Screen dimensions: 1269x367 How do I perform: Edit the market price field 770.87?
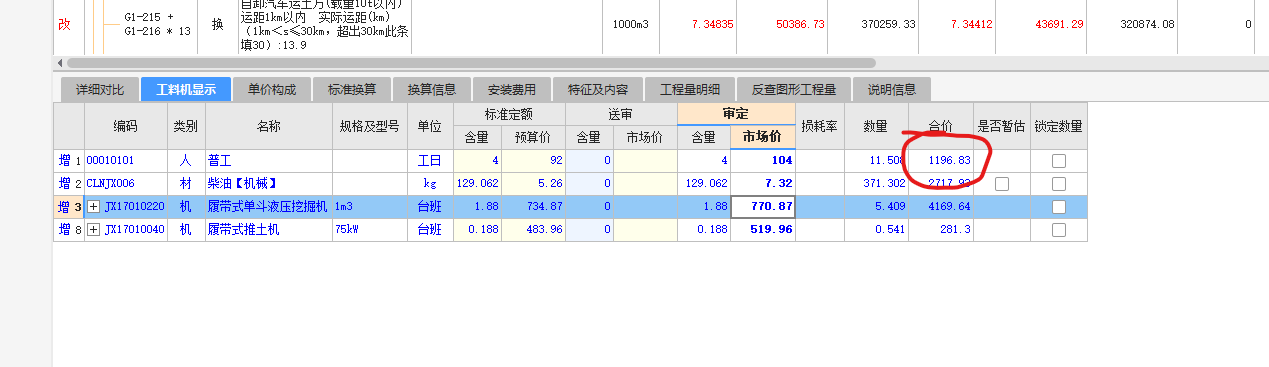763,206
